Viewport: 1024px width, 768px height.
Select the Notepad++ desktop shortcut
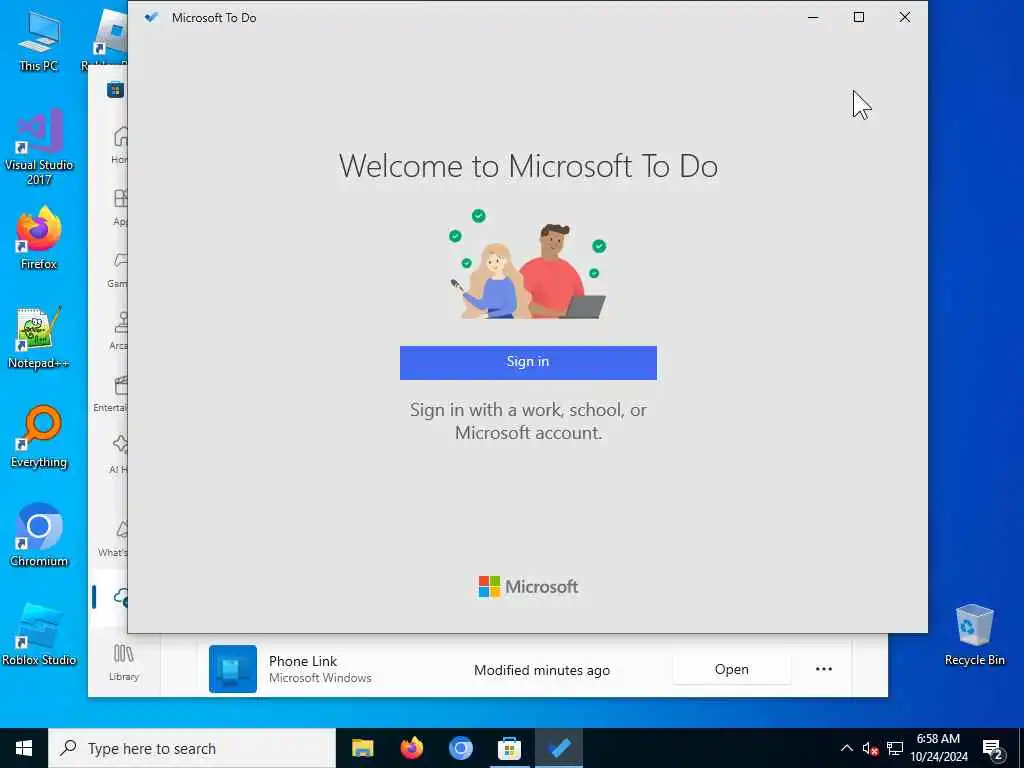39,338
